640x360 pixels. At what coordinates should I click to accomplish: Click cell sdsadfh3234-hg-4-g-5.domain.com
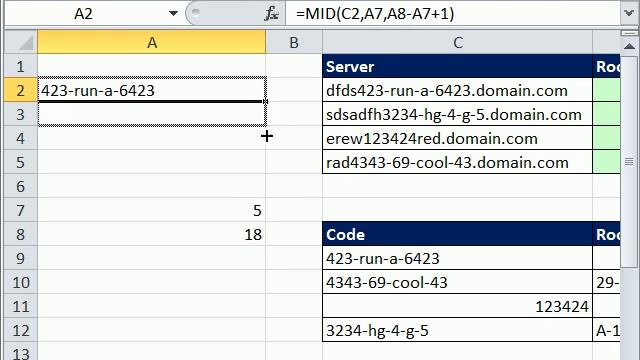click(457, 114)
